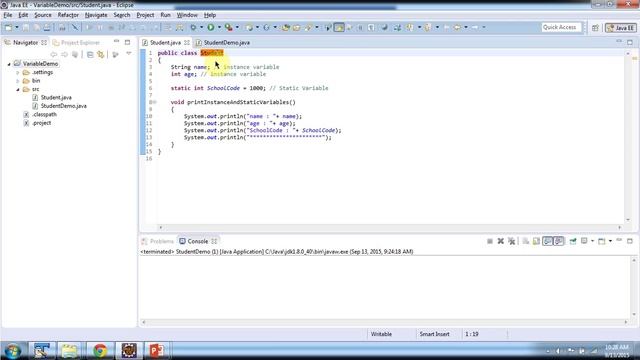
Task: Collapse the src folder
Action: click(x=18, y=89)
